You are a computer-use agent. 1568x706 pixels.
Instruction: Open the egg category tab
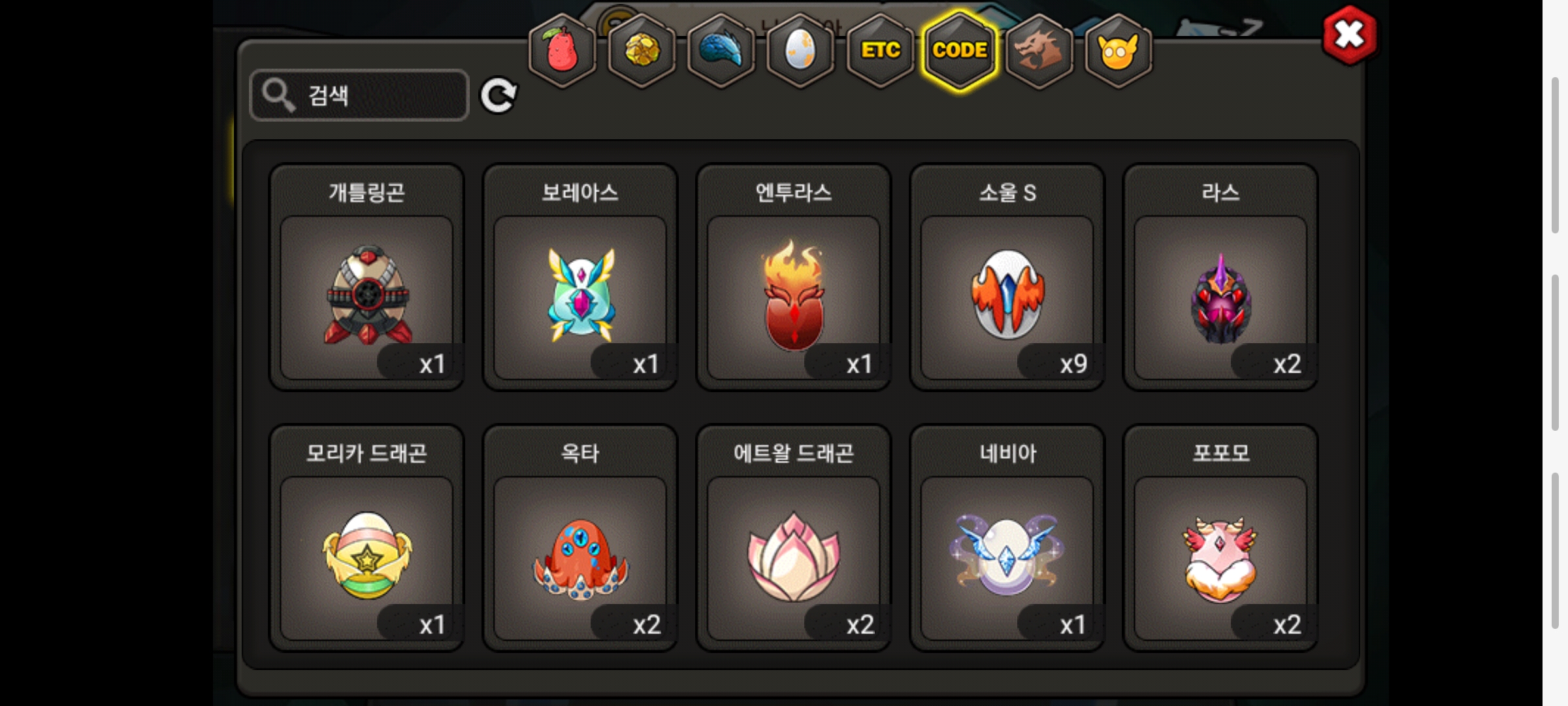(x=800, y=50)
